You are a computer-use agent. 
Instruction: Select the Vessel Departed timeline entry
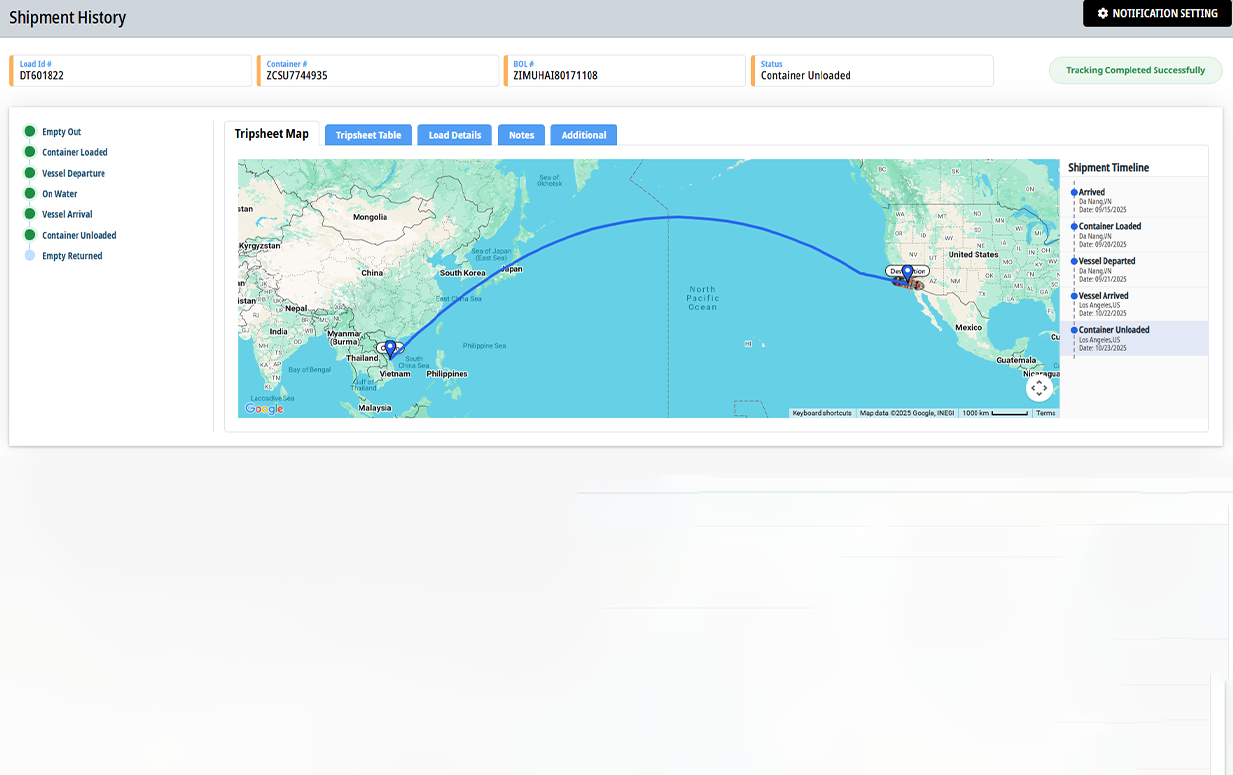click(1106, 261)
